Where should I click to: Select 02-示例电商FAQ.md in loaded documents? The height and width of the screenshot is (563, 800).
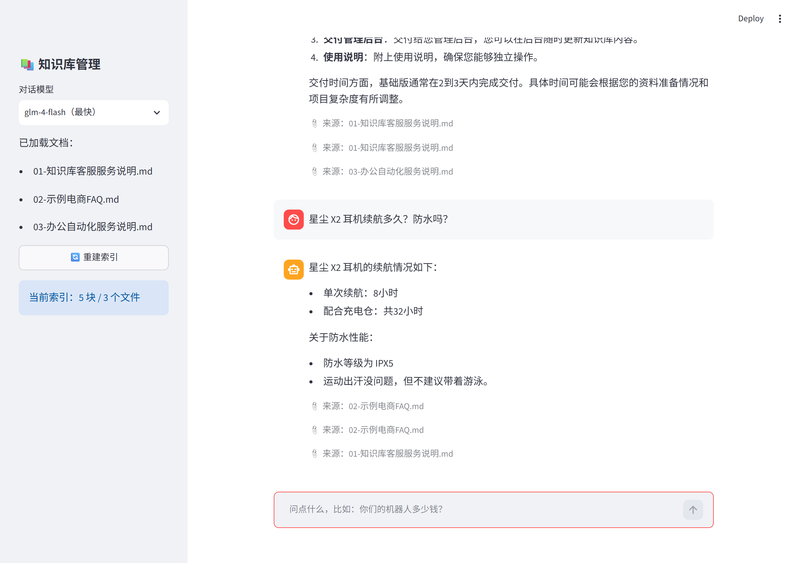[76, 199]
